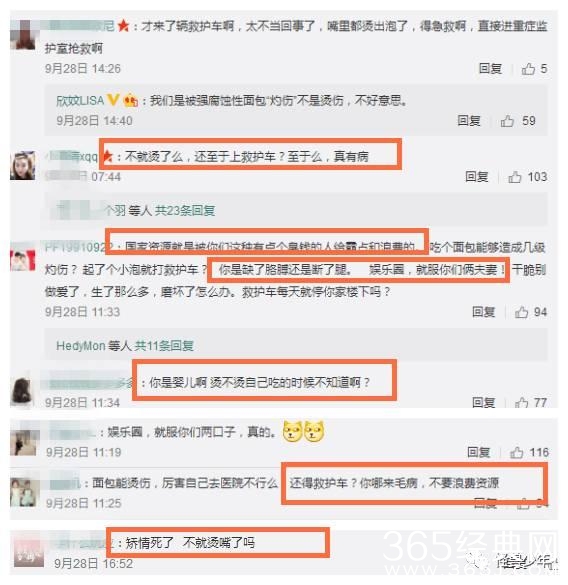Like the comment with 5 likes
Screen dimensions: 568x585
[x=528, y=69]
